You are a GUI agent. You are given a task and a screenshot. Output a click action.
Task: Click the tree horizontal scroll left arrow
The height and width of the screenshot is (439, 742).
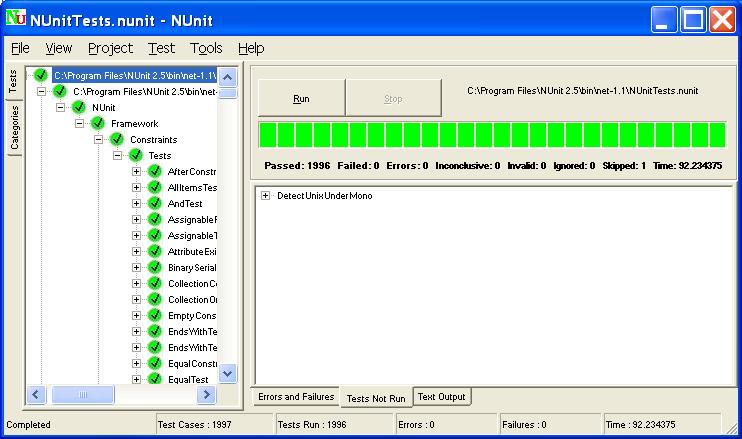36,394
